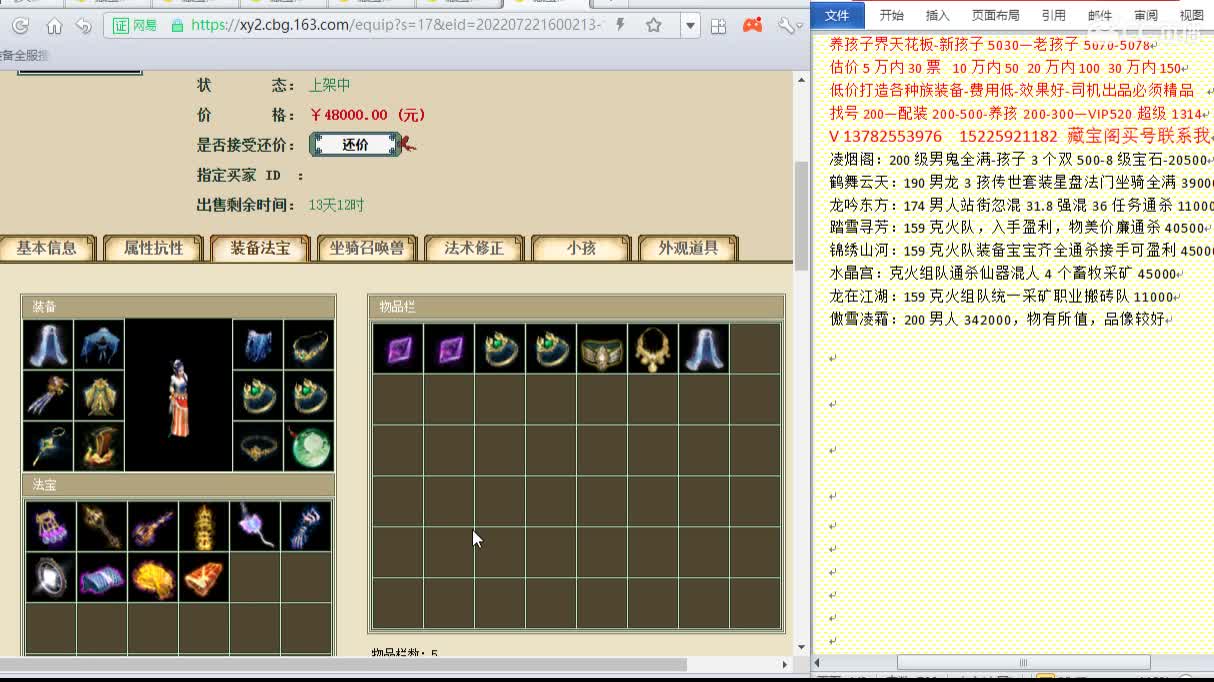Click the 凌烟阁 listing line in Word
The width and height of the screenshot is (1214, 682).
coord(1020,160)
